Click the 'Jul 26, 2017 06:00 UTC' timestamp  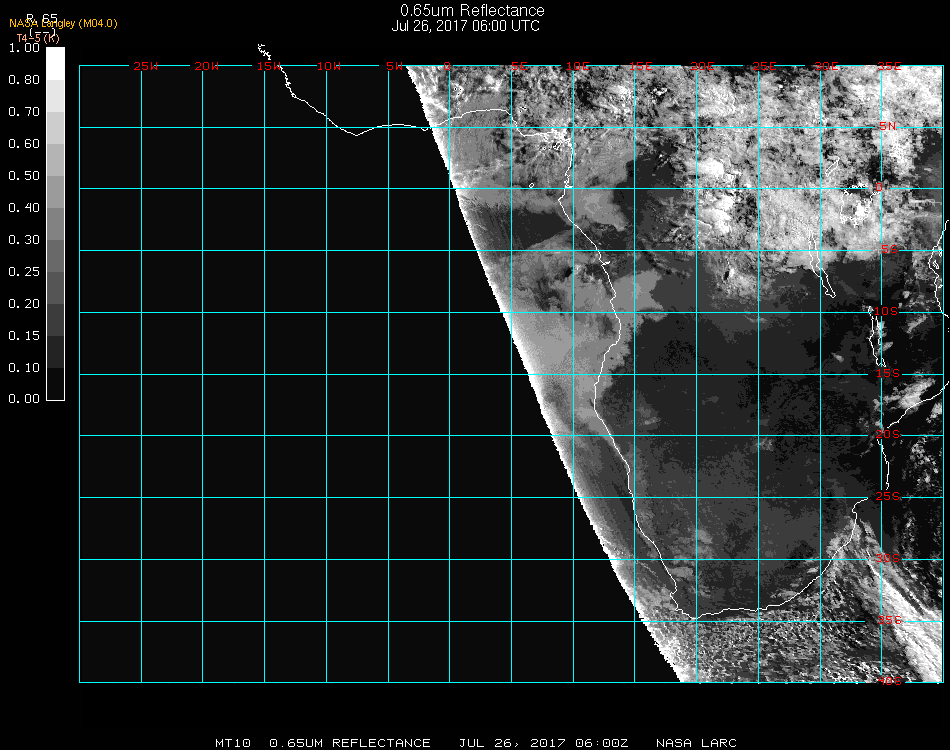point(466,26)
